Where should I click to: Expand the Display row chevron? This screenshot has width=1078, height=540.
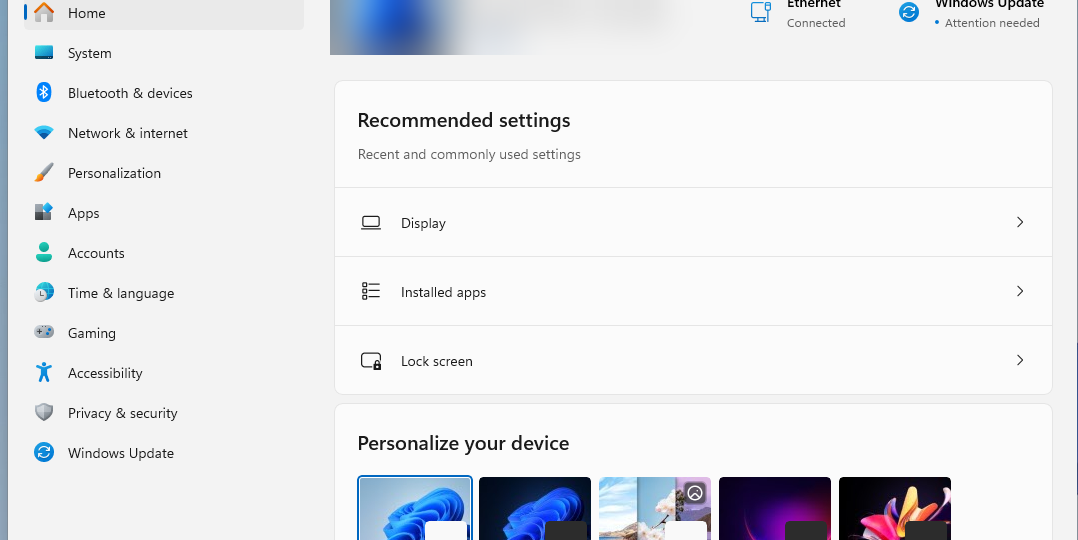click(x=1020, y=222)
